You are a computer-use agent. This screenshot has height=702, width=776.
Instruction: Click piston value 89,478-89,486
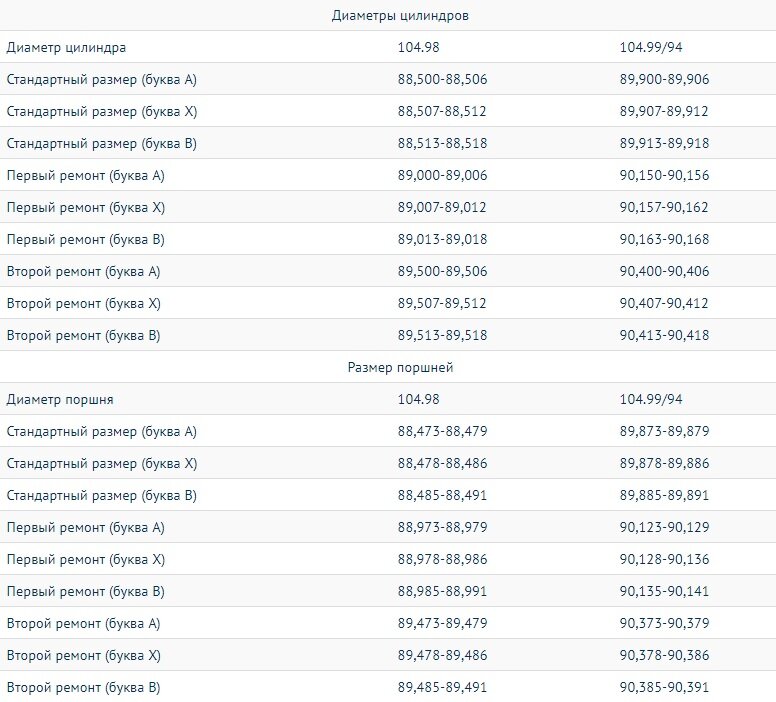(x=442, y=655)
